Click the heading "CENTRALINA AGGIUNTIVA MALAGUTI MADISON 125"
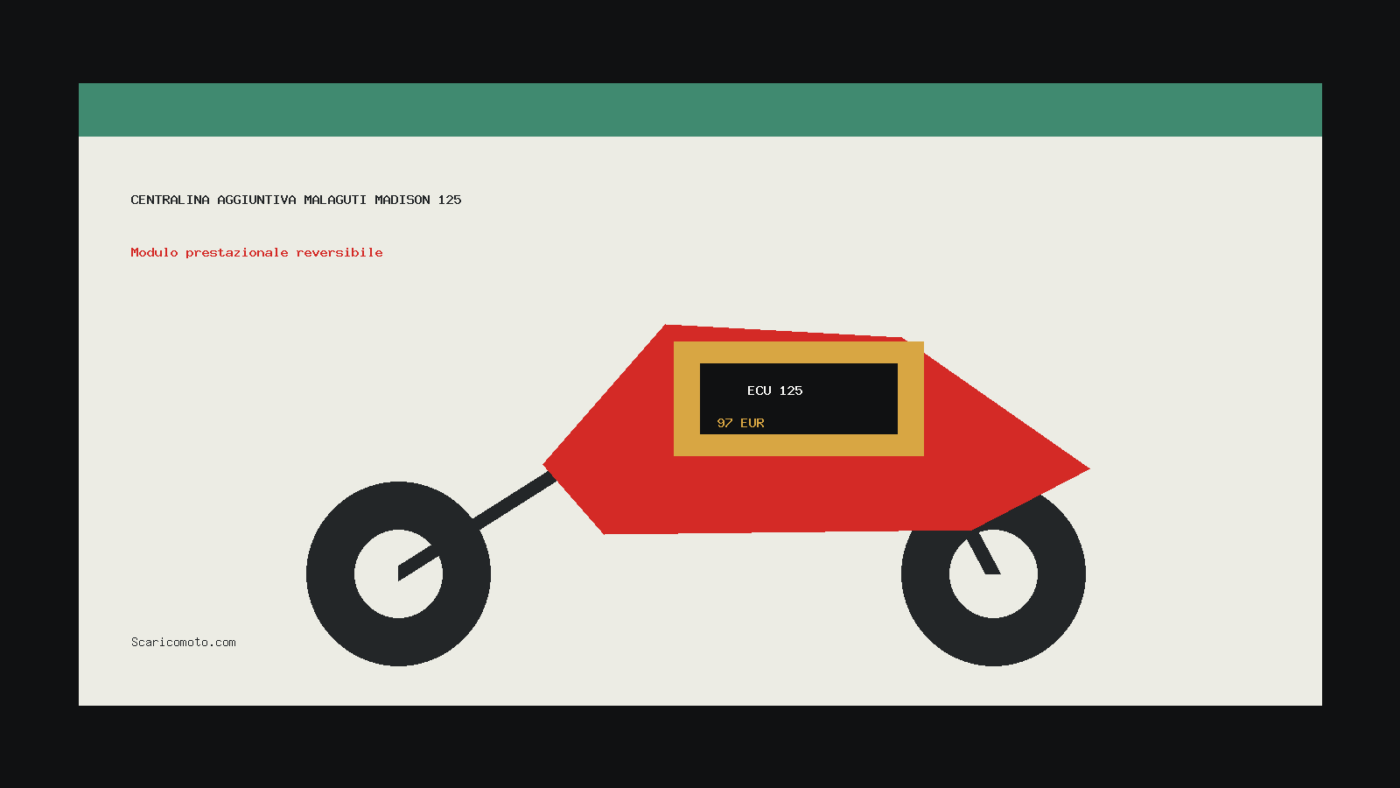This screenshot has height=788, width=1400. pyautogui.click(x=296, y=200)
